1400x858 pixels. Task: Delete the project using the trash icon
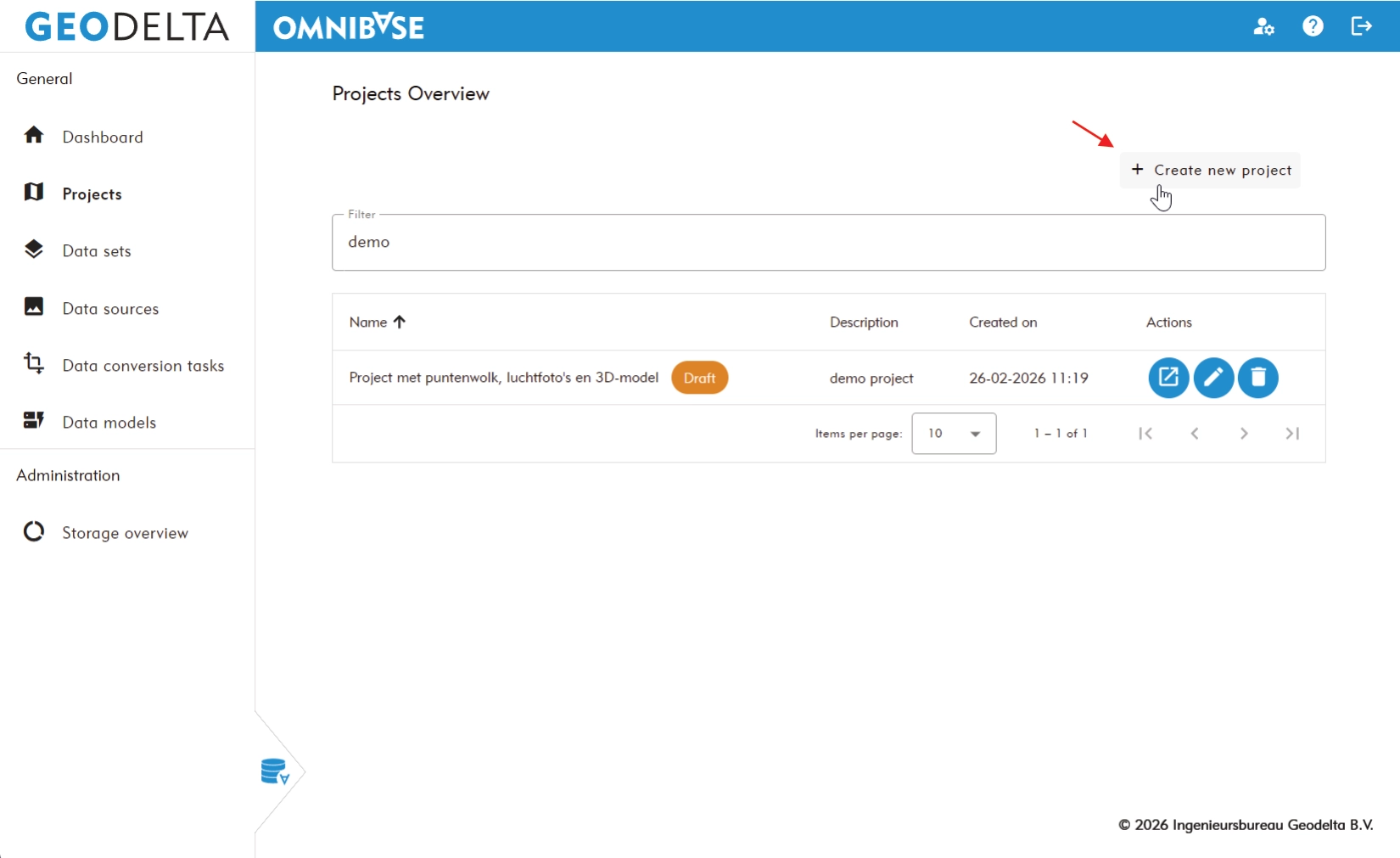click(x=1257, y=378)
